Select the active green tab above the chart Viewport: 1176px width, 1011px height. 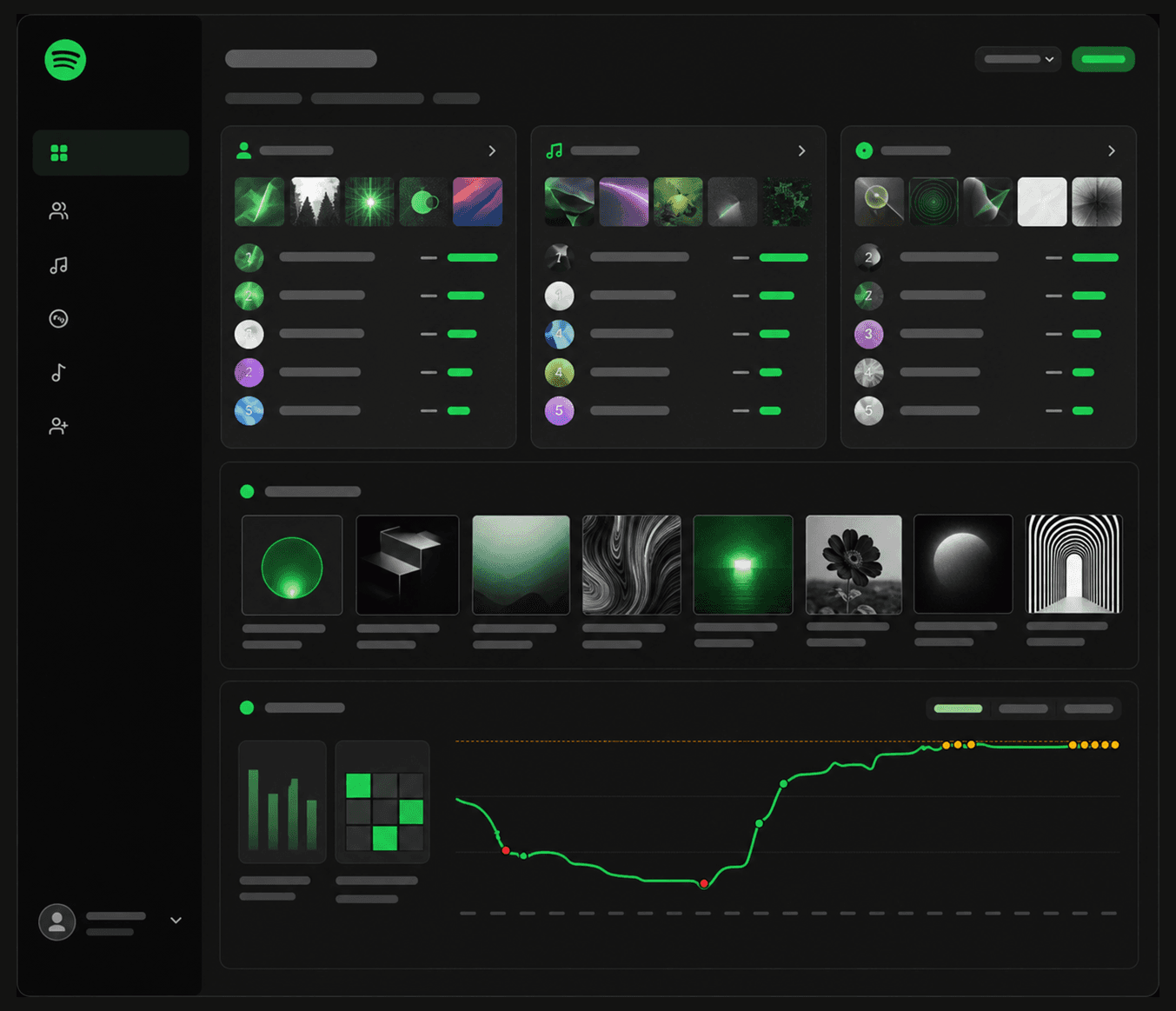tap(958, 708)
